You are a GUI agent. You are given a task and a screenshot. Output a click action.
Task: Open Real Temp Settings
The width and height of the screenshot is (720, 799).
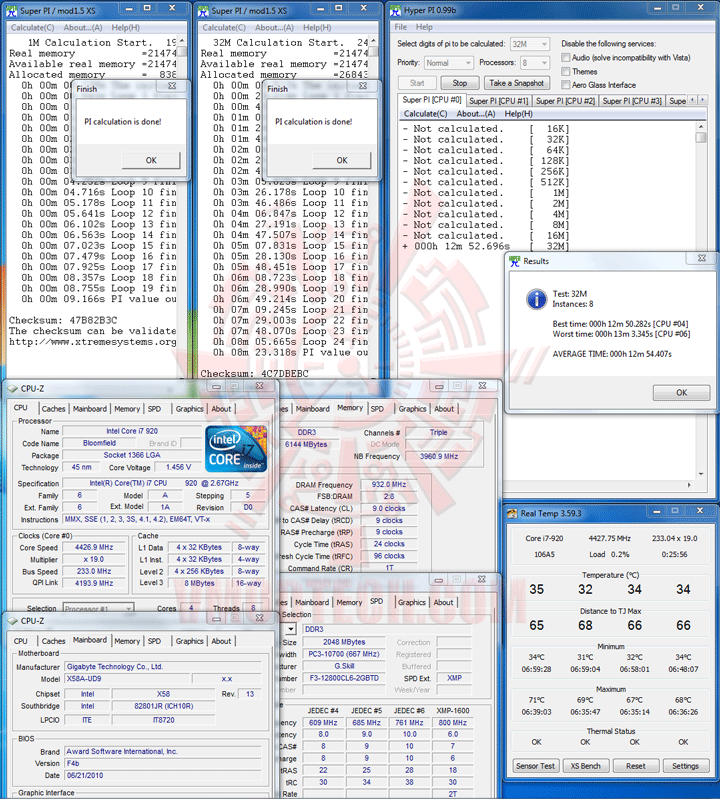(x=685, y=766)
